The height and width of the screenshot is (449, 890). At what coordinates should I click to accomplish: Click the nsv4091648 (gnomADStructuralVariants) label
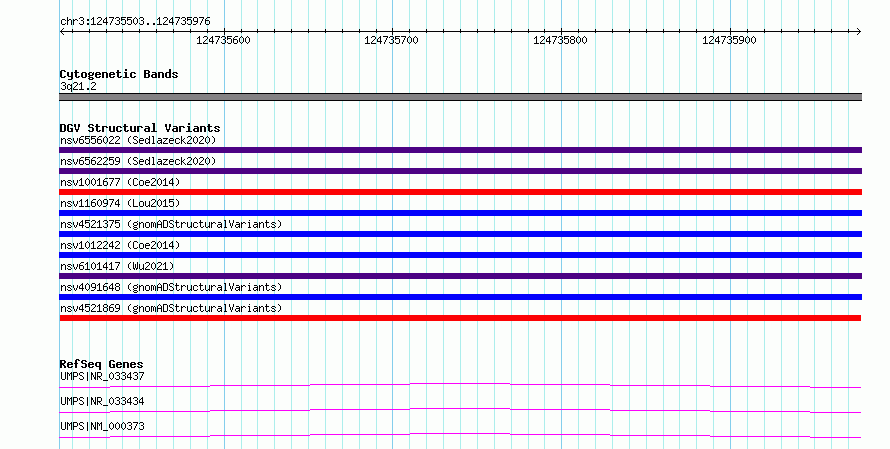(x=171, y=287)
